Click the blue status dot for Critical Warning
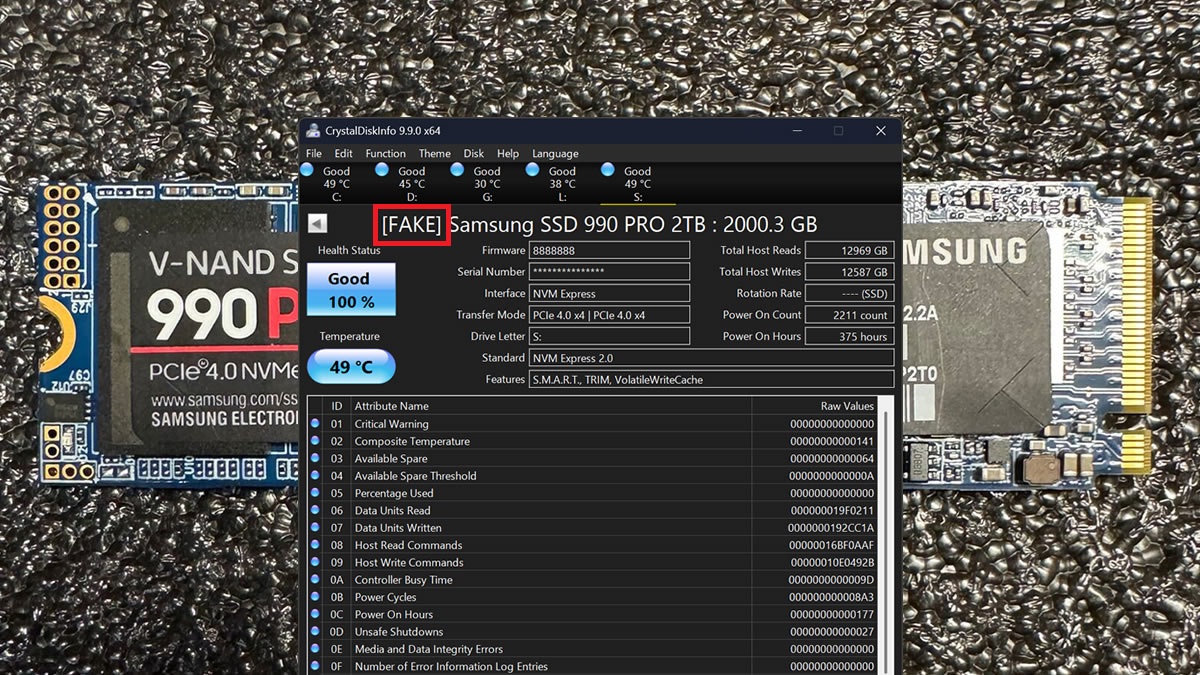The height and width of the screenshot is (675, 1200). pos(315,424)
